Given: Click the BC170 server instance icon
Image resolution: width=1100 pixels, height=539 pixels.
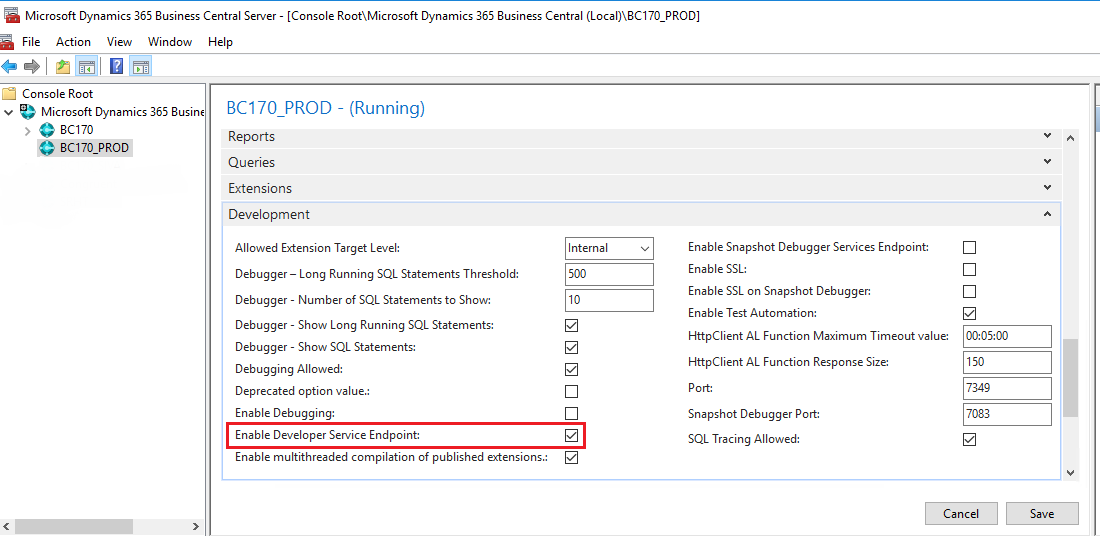Looking at the screenshot, I should tap(46, 130).
